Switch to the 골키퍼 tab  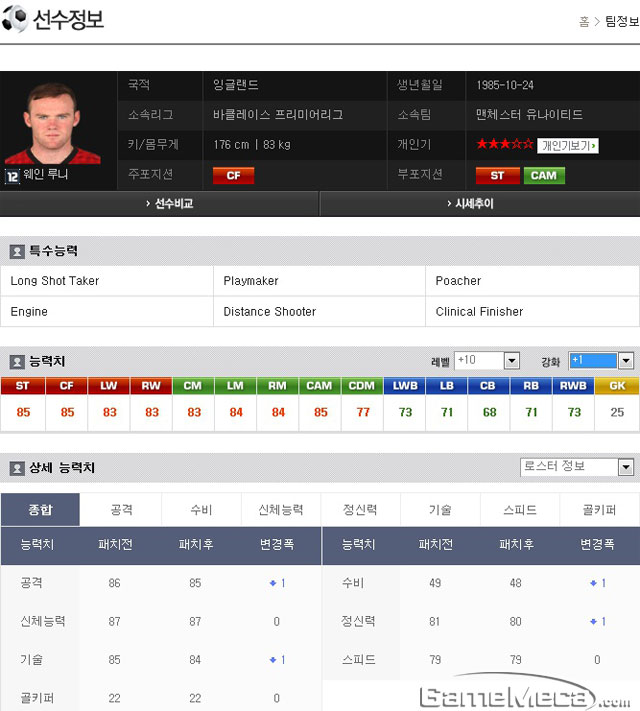coord(599,510)
